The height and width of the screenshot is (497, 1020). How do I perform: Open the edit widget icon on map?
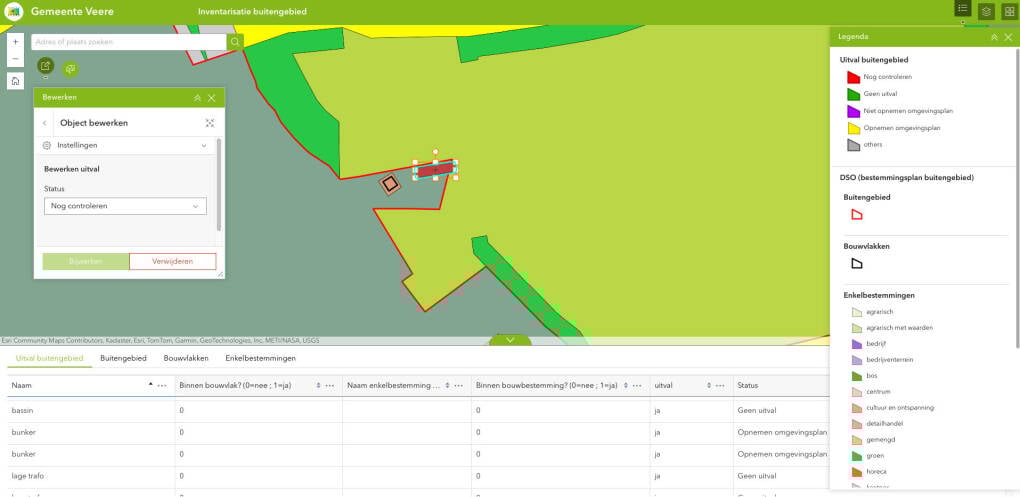pos(46,66)
